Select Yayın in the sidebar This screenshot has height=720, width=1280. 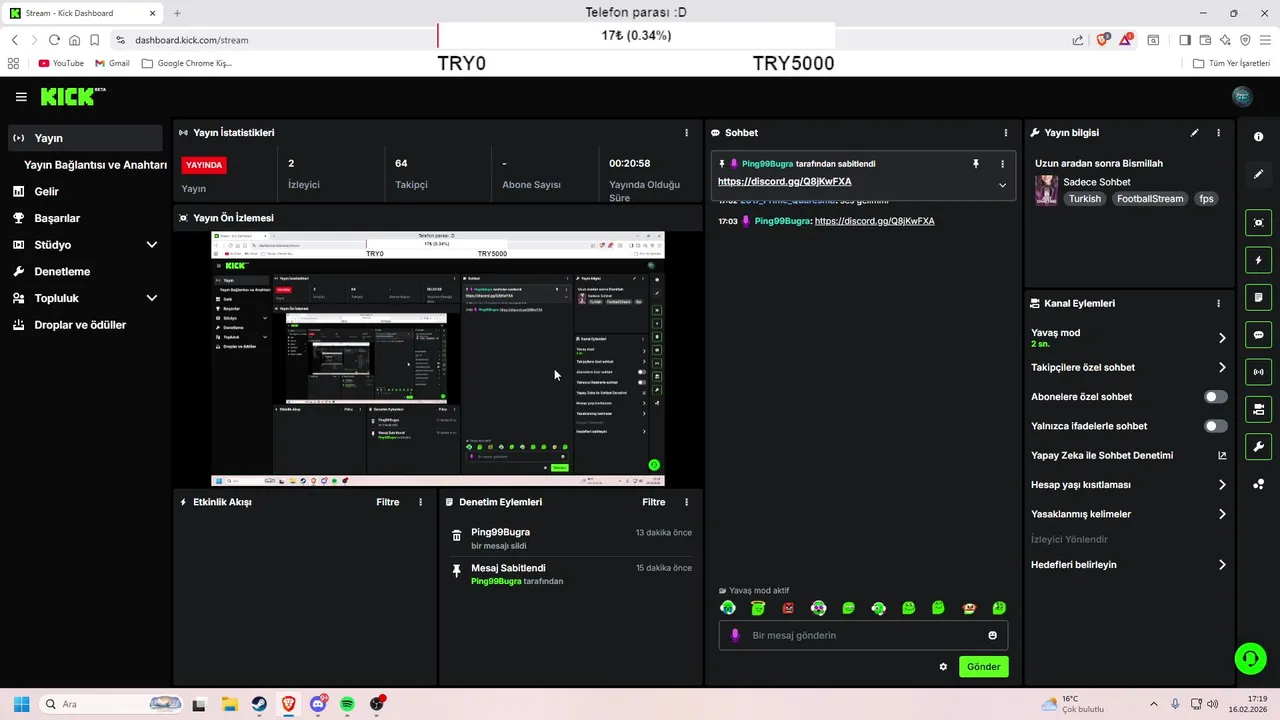click(85, 138)
